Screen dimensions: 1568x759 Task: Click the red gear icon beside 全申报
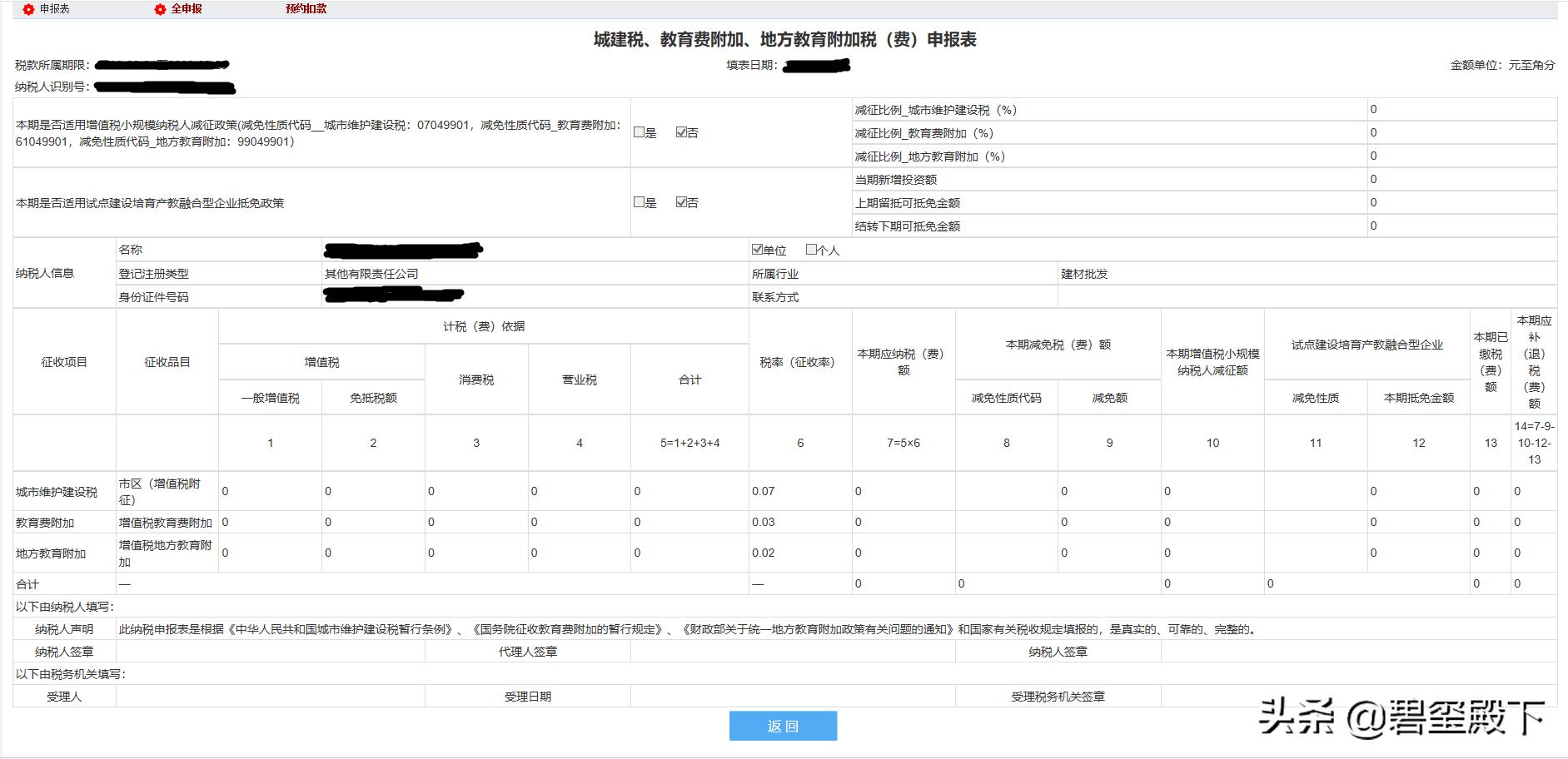tap(160, 10)
